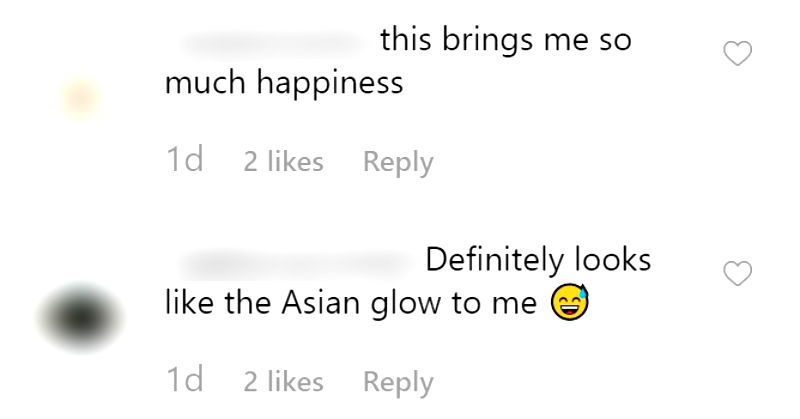Click the words "much happiness" in the first comment
This screenshot has height=419, width=800.
tap(283, 83)
